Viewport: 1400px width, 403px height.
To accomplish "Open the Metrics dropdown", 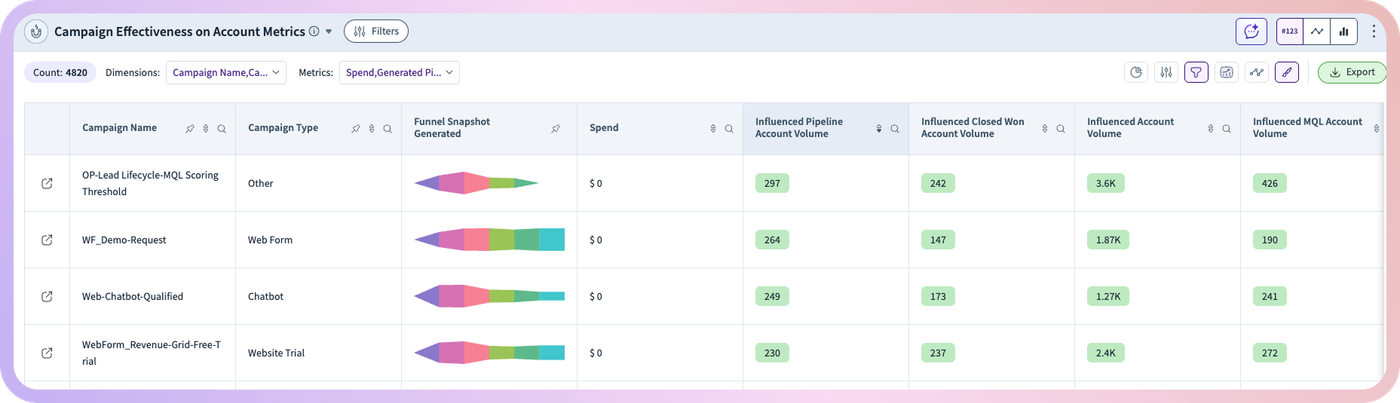I will (400, 72).
